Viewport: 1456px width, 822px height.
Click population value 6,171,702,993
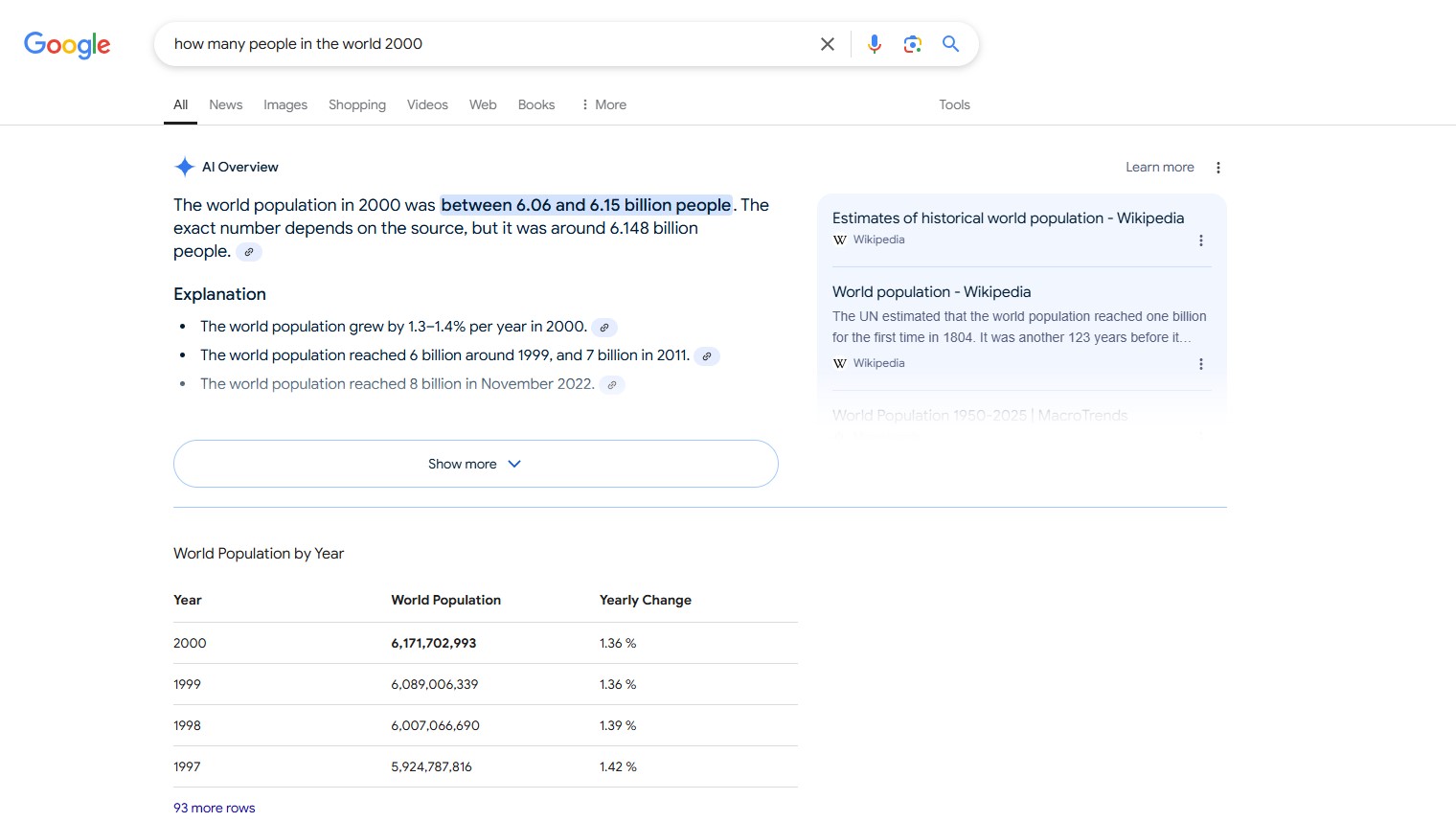click(x=433, y=643)
